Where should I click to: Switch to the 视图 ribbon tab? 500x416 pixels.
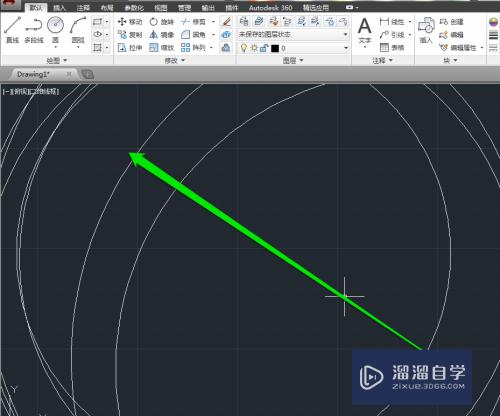(161, 7)
